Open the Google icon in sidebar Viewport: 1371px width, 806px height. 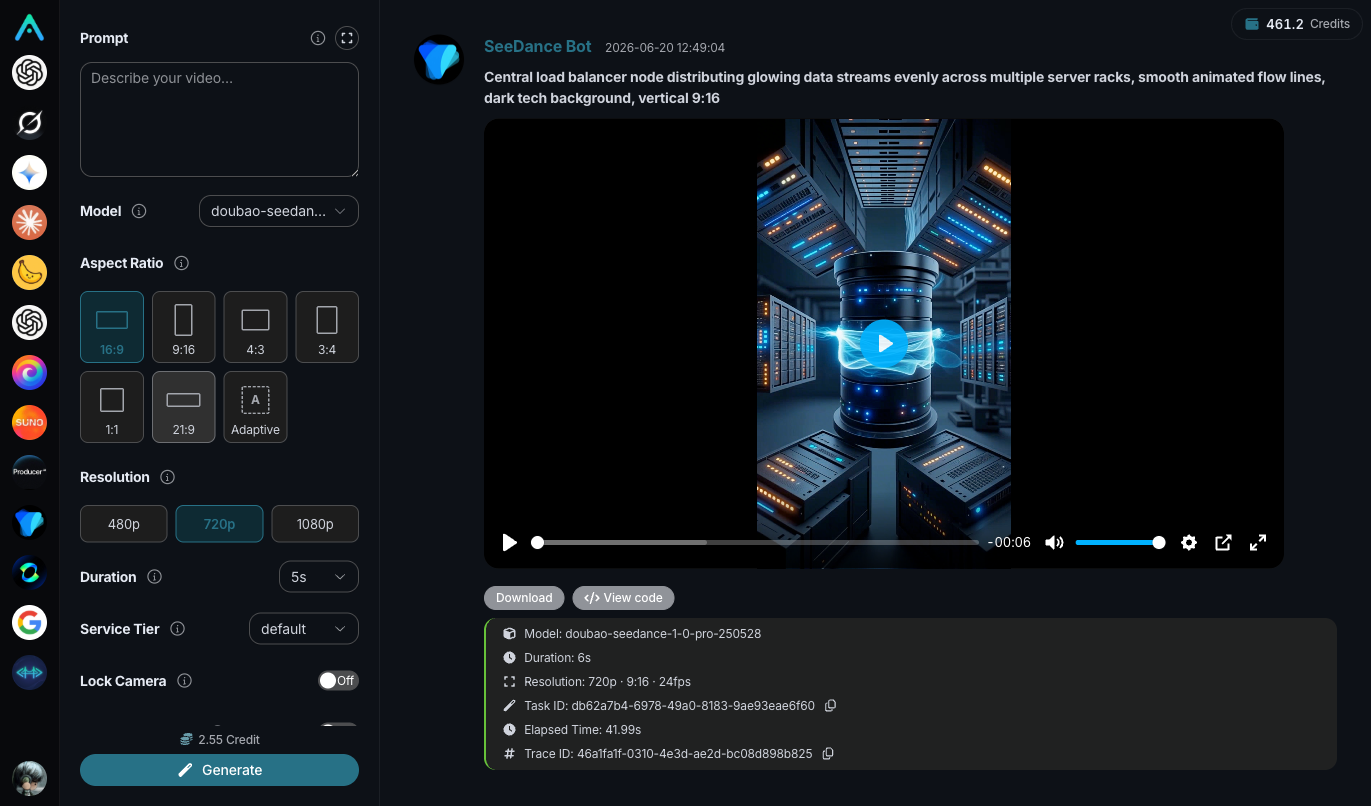click(29, 622)
